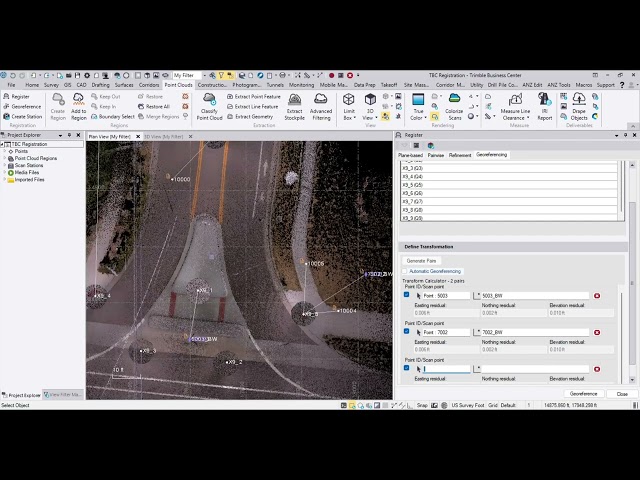The width and height of the screenshot is (640, 480).
Task: Click the undo arrow in the quick access toolbar
Action: [x=13, y=75]
